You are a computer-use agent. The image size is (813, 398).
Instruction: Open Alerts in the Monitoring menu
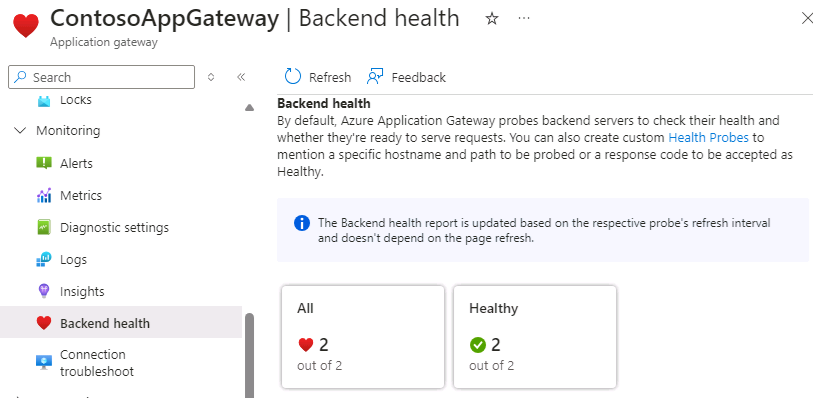click(76, 163)
